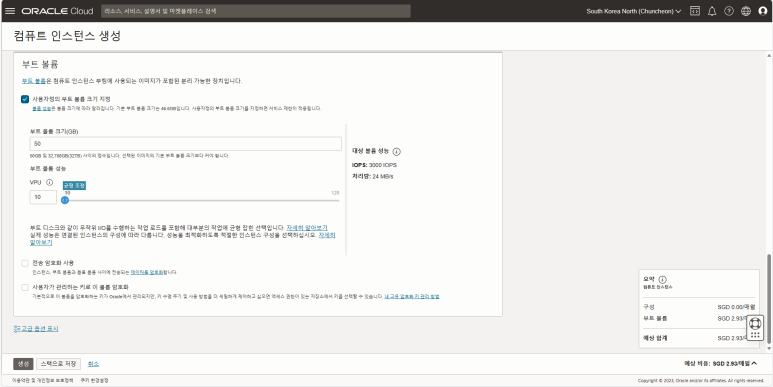Open the lifebuoy support widget
Image resolution: width=773 pixels, height=387 pixels.
755,323
